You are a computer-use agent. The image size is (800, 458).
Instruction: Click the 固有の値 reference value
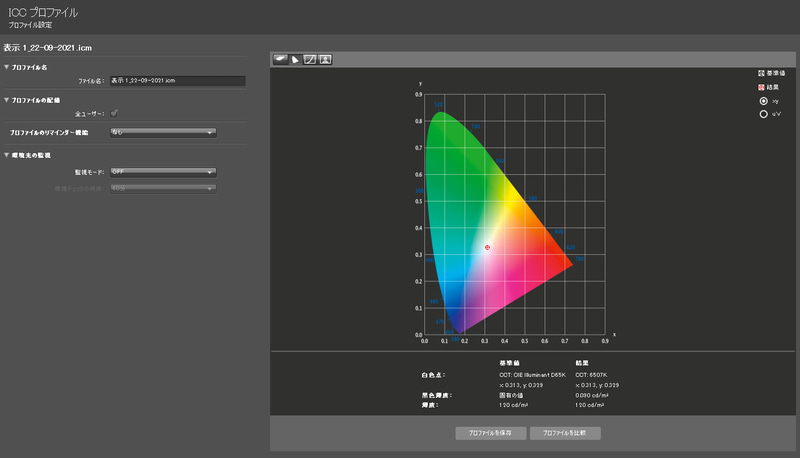coord(511,395)
